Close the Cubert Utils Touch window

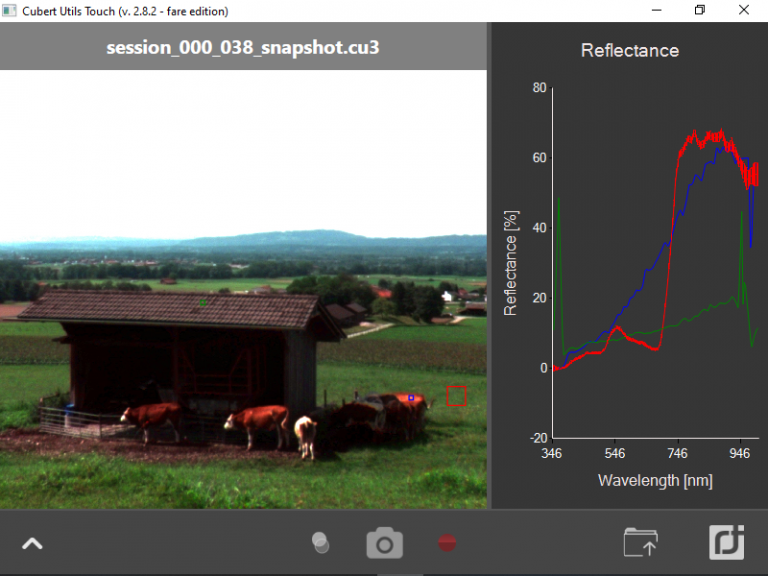pyautogui.click(x=744, y=10)
